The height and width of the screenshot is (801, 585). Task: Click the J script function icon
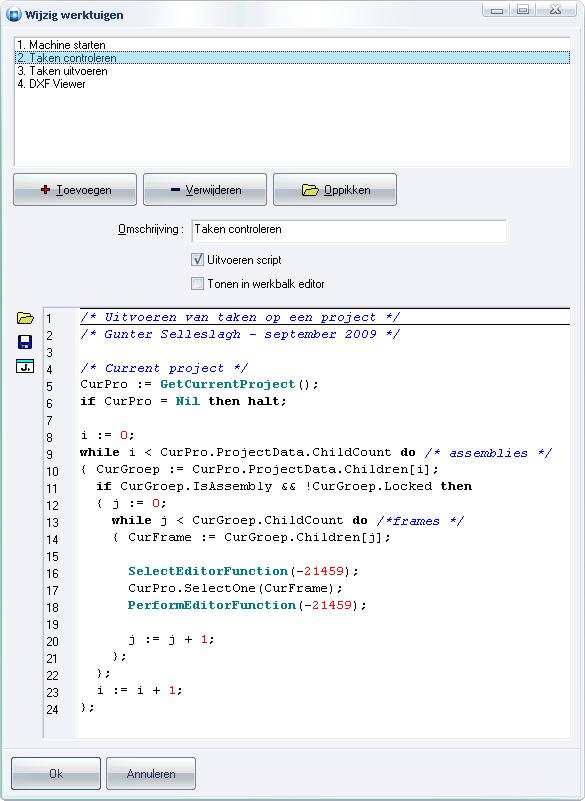pos(25,366)
